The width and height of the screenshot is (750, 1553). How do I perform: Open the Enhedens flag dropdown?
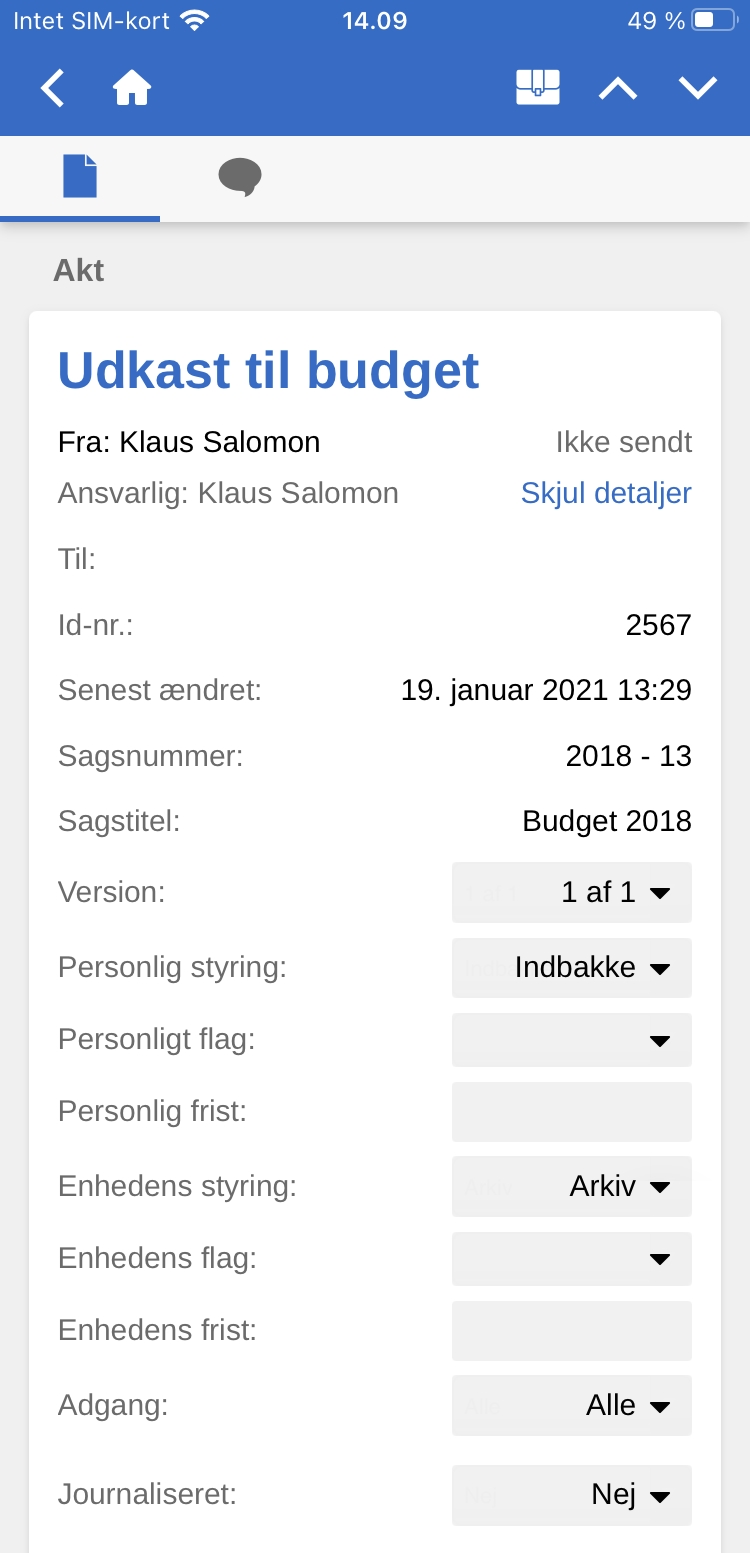pyautogui.click(x=572, y=1258)
